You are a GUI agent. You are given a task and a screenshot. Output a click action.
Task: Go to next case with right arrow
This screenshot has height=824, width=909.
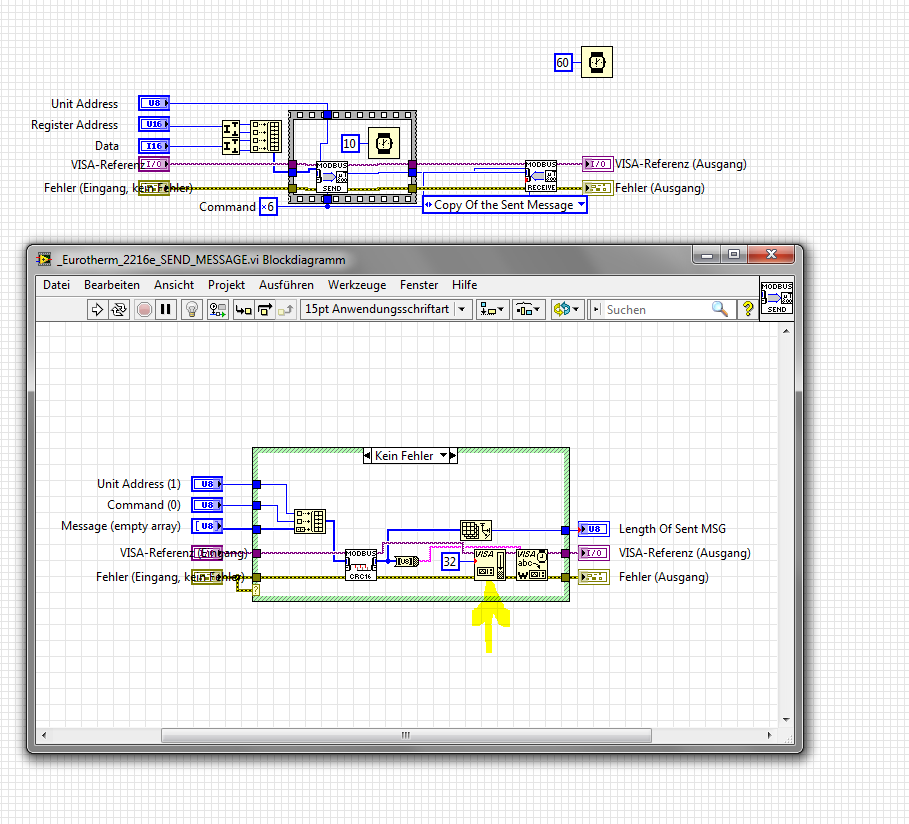(x=453, y=456)
